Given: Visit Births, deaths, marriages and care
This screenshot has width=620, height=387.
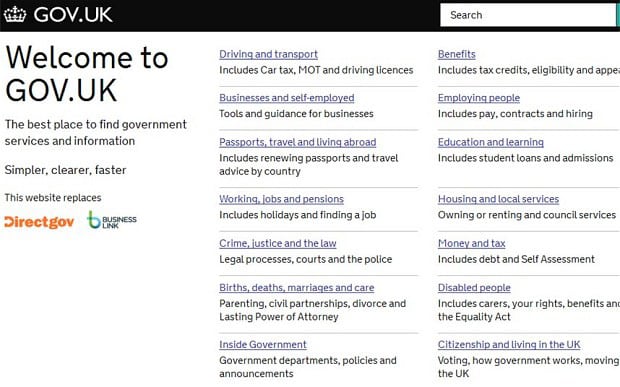Looking at the screenshot, I should (x=297, y=287).
